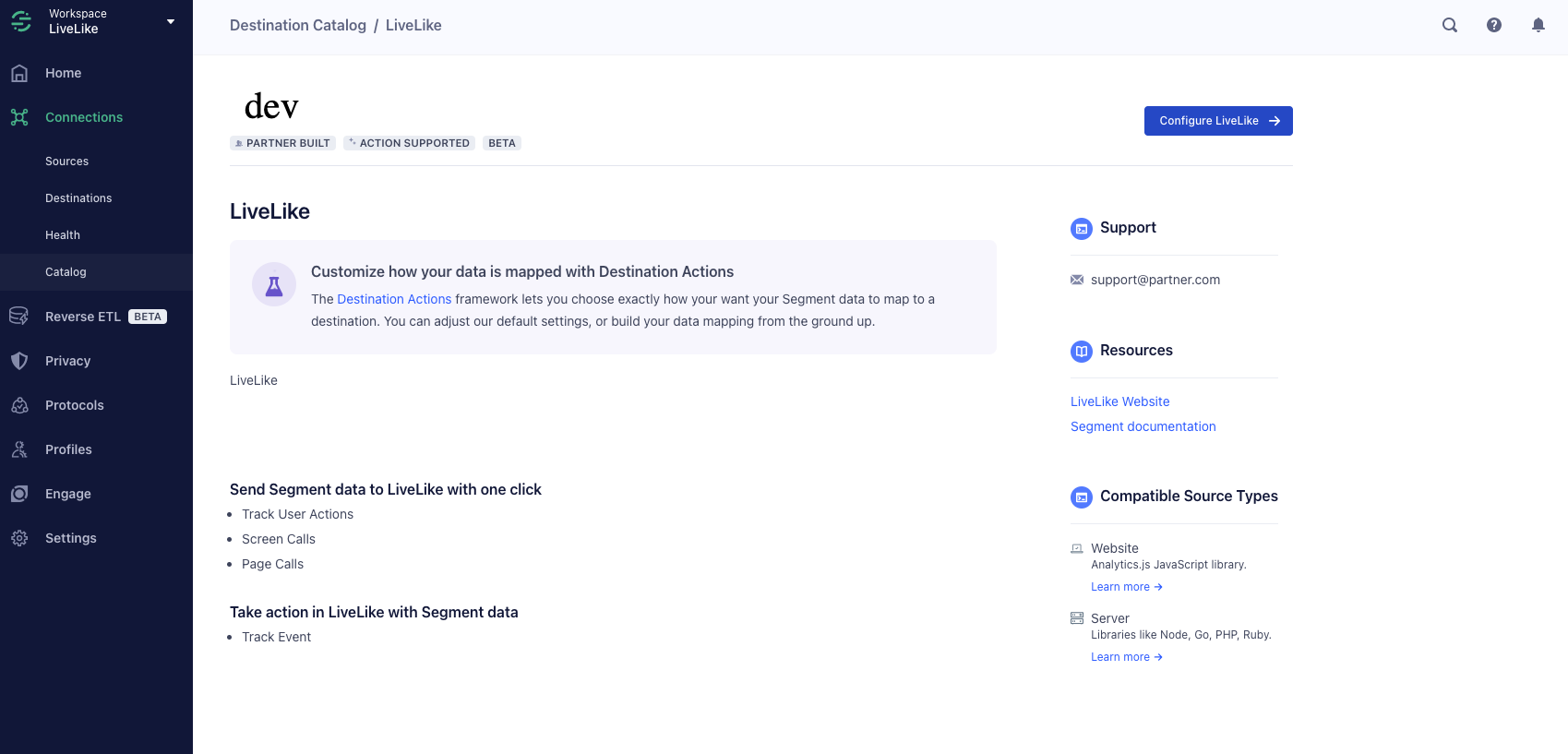Click the Home icon in sidebar
The width and height of the screenshot is (1568, 754).
(x=19, y=73)
